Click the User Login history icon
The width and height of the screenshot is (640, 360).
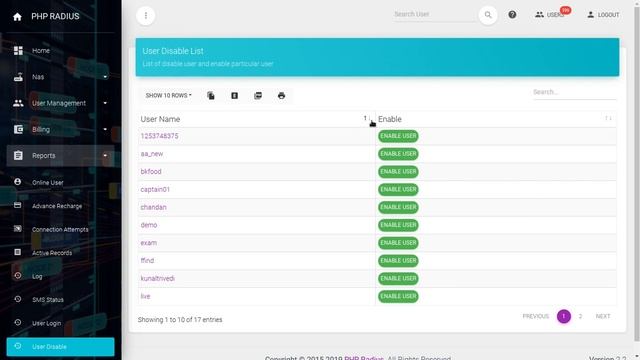[18, 322]
